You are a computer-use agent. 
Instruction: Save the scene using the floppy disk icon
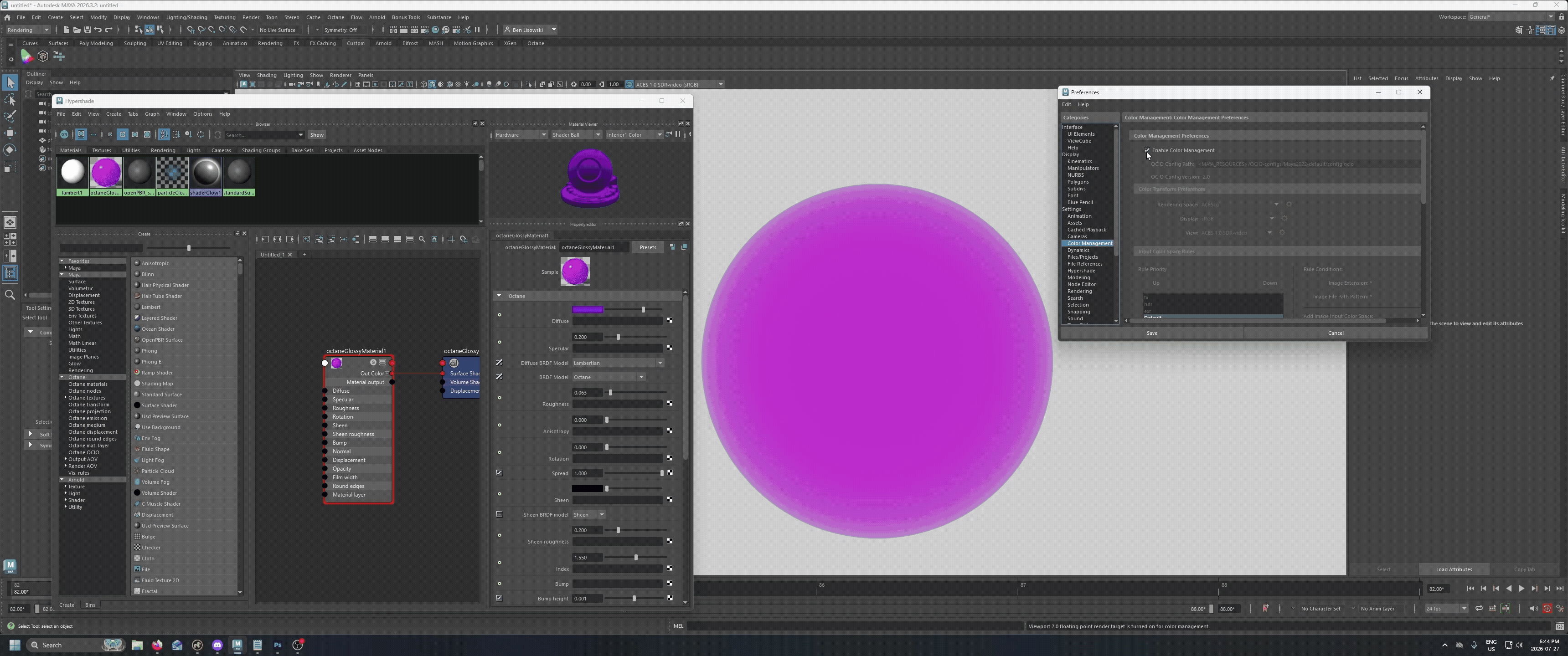87,30
